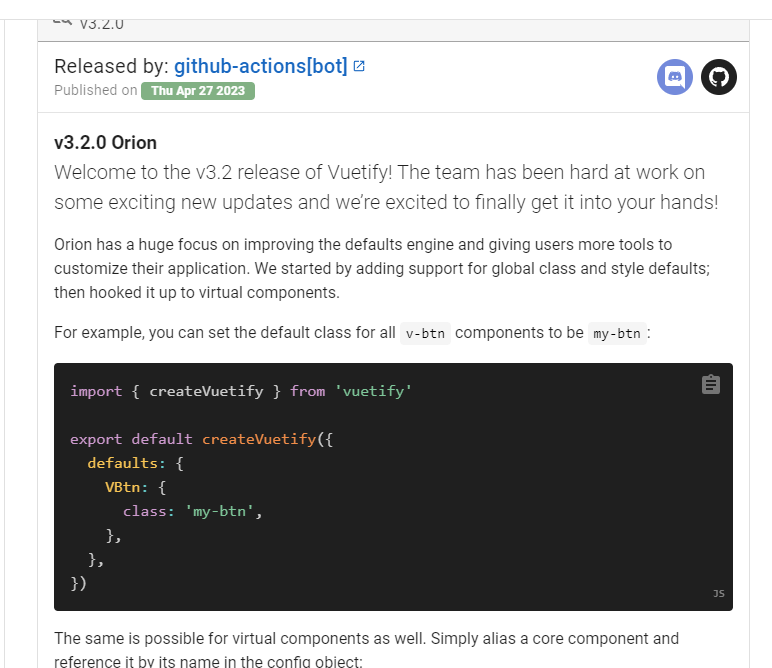Click the 'Orion has a huge focus' paragraph
The height and width of the screenshot is (668, 772).
(382, 268)
